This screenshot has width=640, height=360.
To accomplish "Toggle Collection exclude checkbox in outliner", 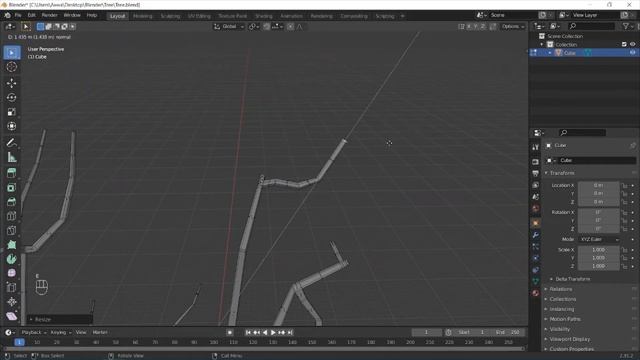I will point(624,44).
